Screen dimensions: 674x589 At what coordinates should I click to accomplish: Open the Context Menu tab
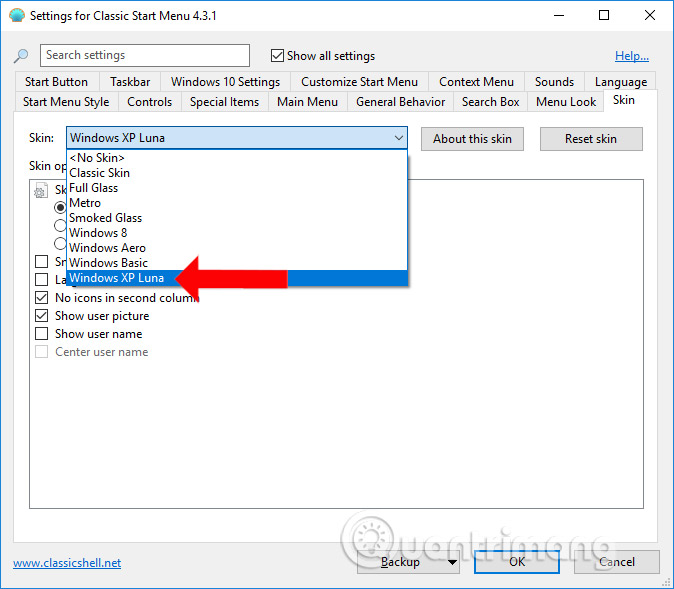[476, 82]
